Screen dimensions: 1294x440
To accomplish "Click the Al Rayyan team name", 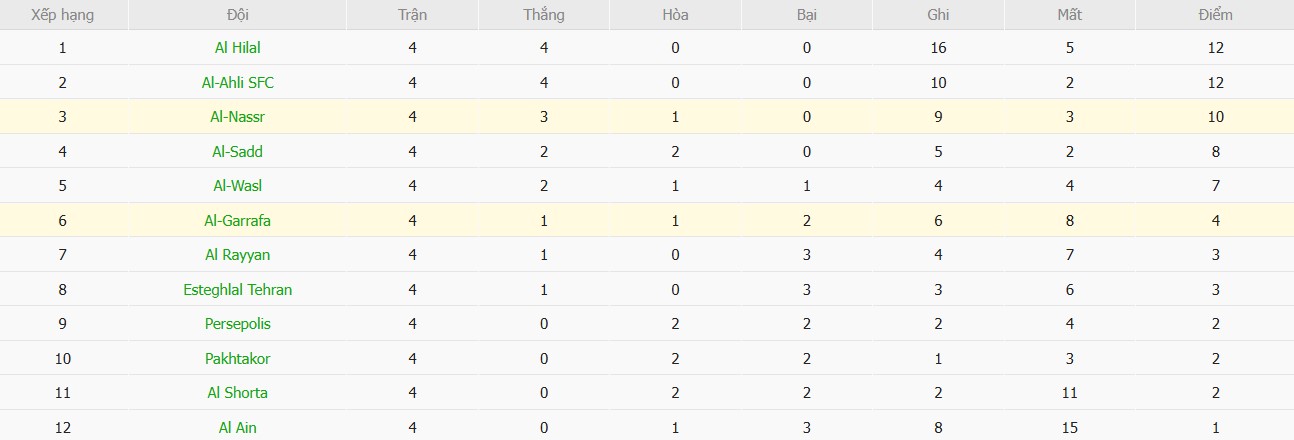I will (238, 255).
